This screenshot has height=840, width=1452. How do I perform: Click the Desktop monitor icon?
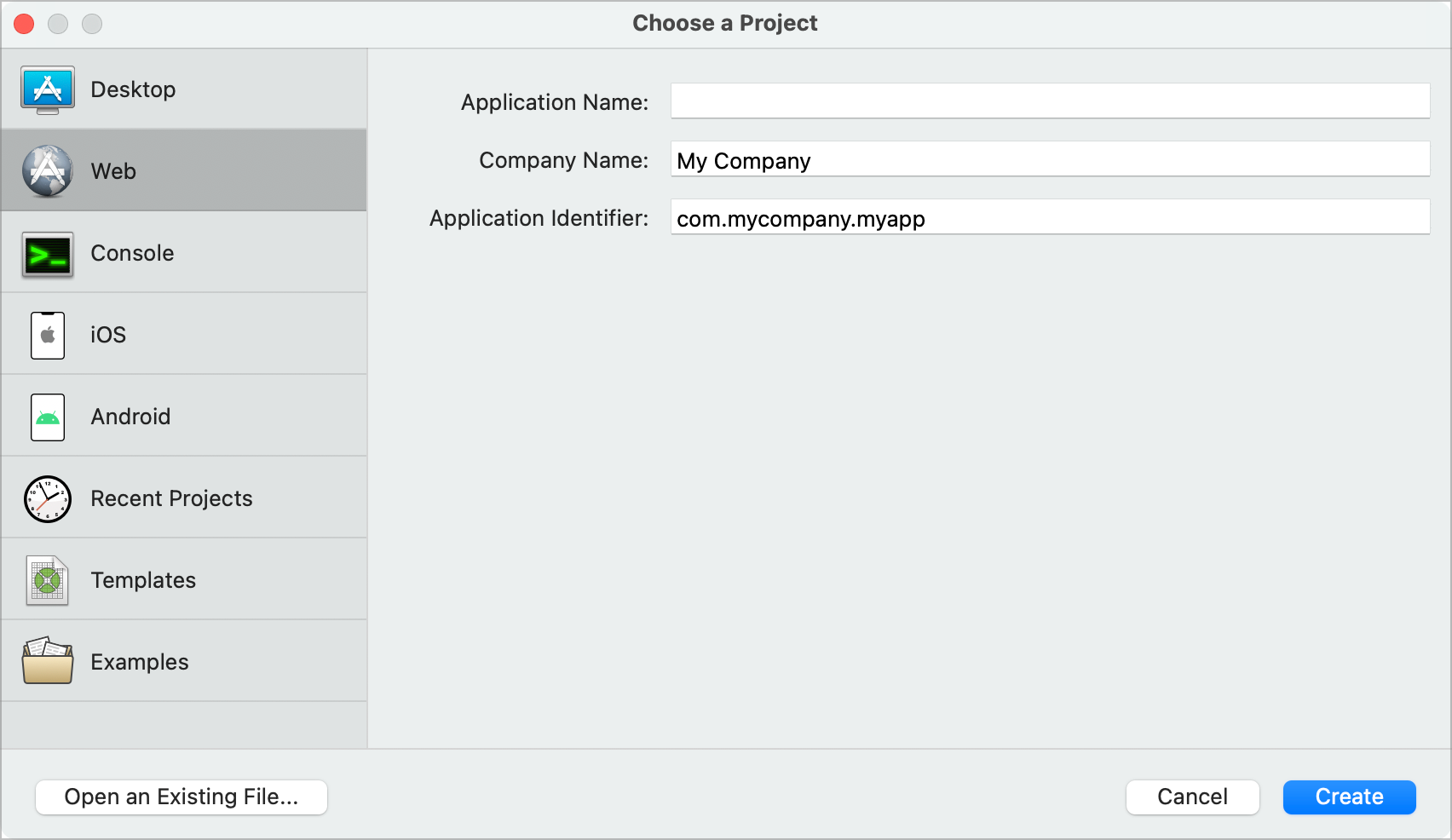pyautogui.click(x=48, y=89)
